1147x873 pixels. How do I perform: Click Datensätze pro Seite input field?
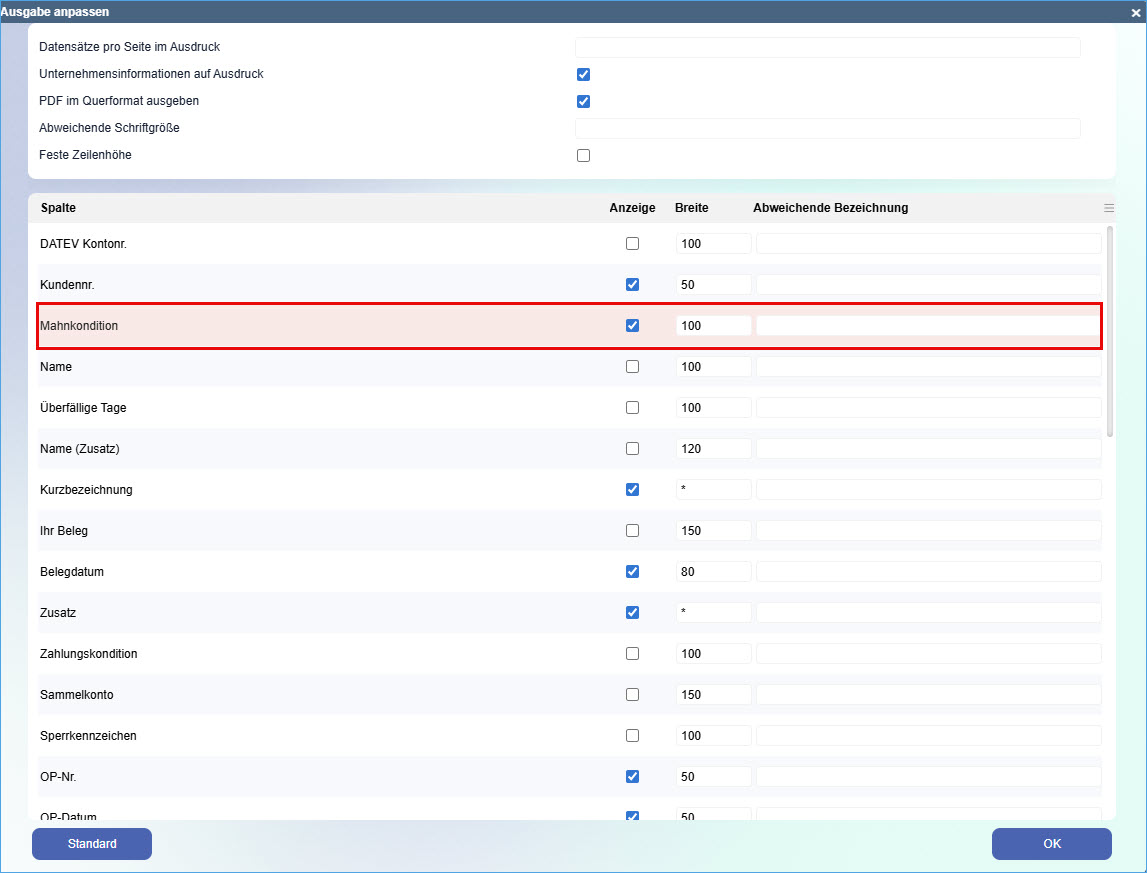pyautogui.click(x=827, y=47)
